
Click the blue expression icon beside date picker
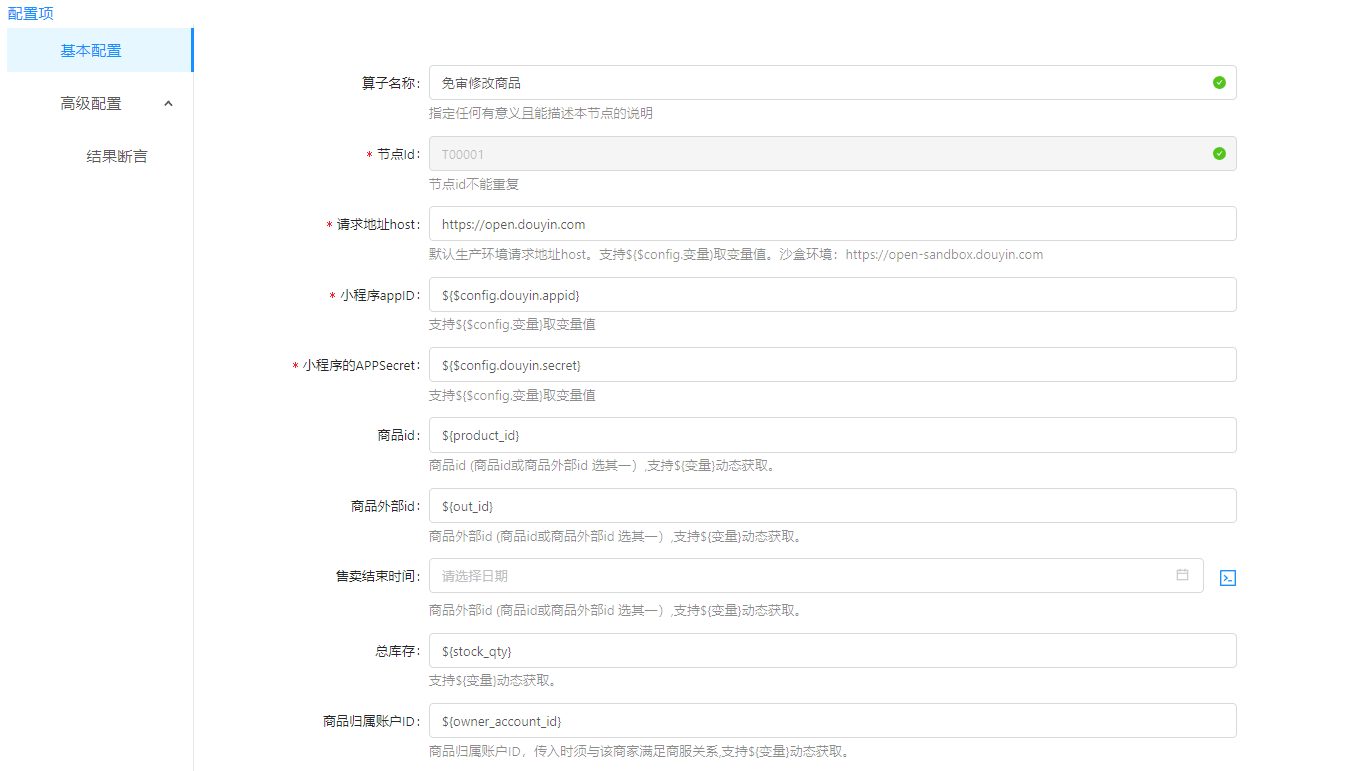(x=1228, y=578)
